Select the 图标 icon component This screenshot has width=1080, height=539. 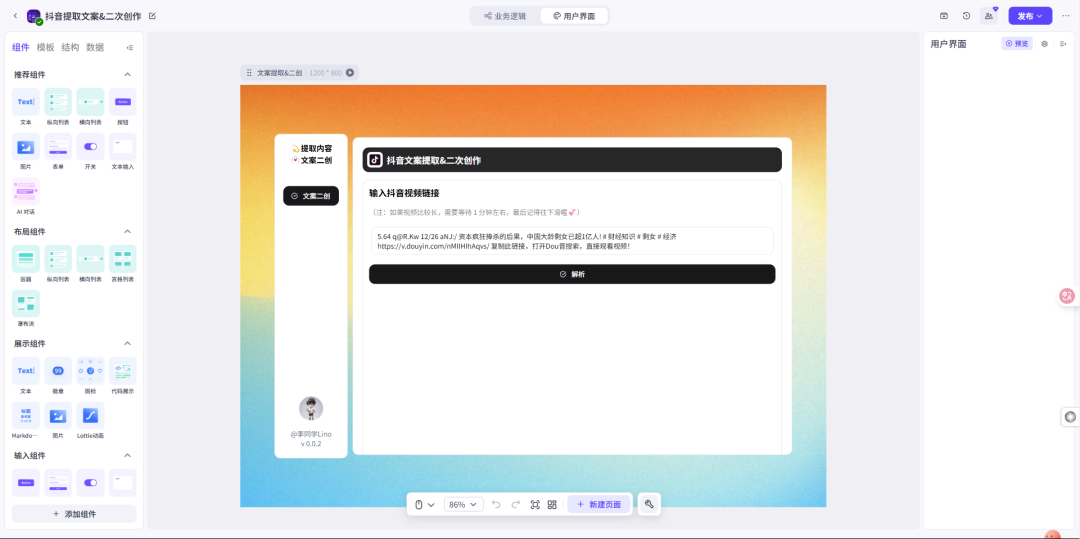[x=90, y=371]
